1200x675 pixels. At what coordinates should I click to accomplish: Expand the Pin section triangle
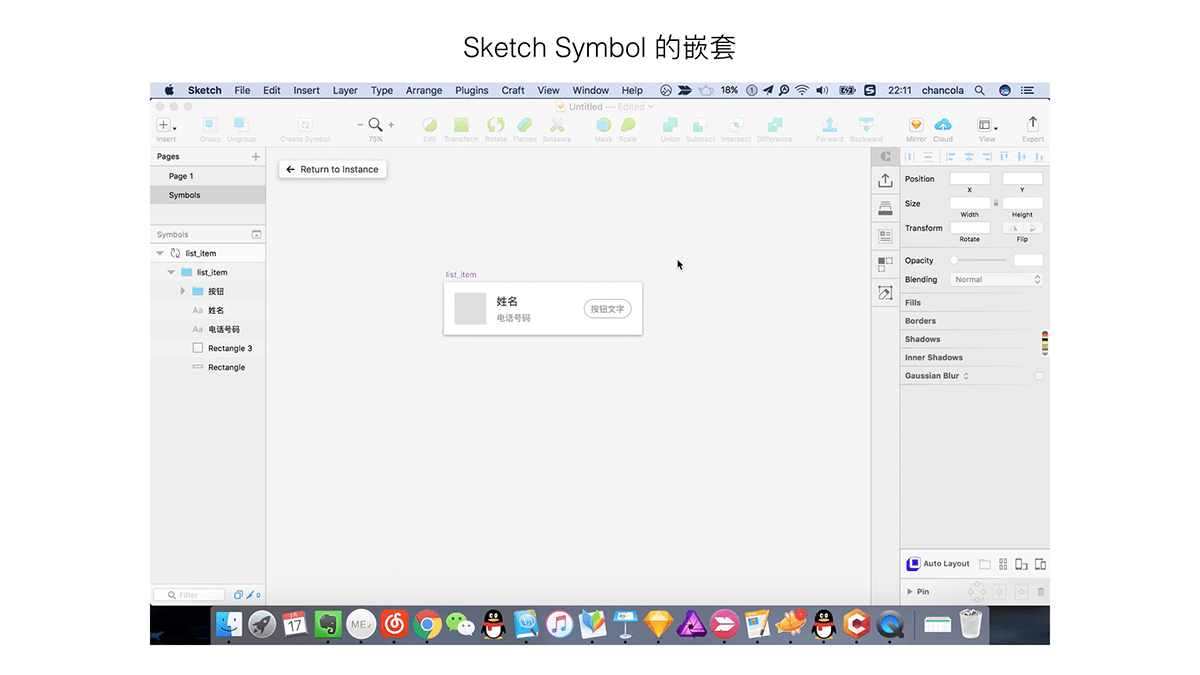(910, 592)
